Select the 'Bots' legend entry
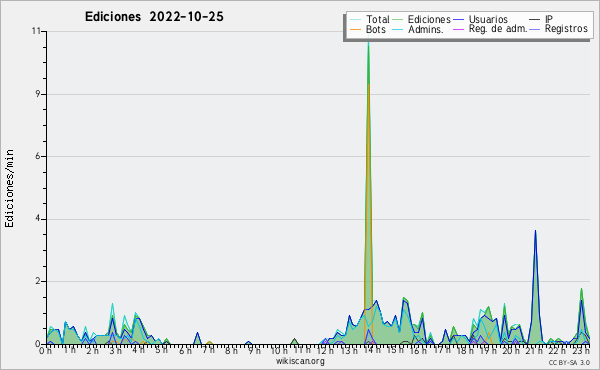The width and height of the screenshot is (600, 370). point(376,29)
